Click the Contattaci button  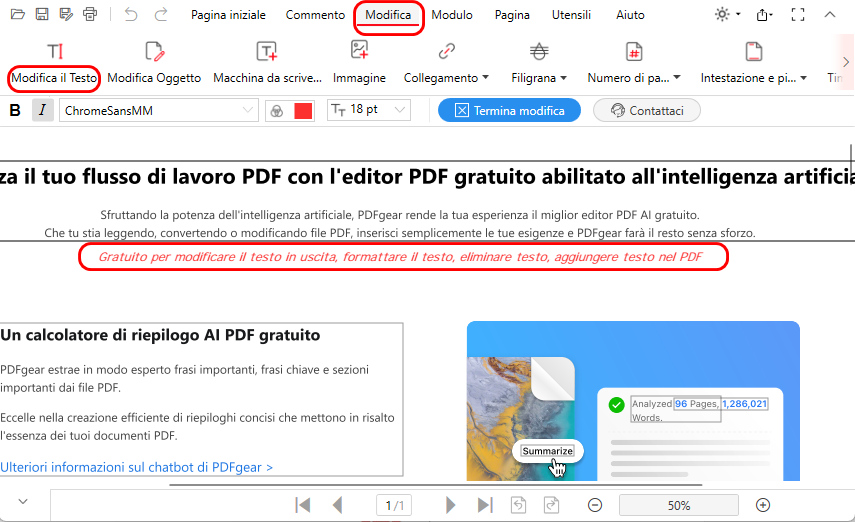tap(647, 110)
